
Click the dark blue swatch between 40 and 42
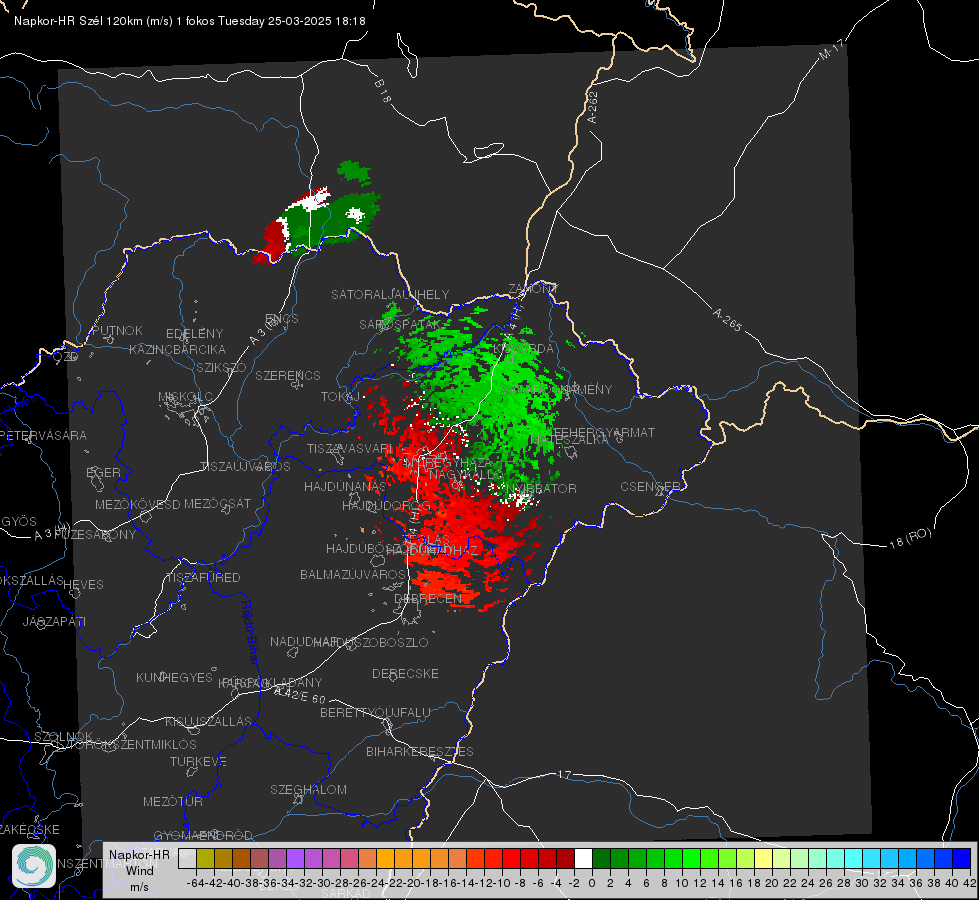click(x=962, y=859)
